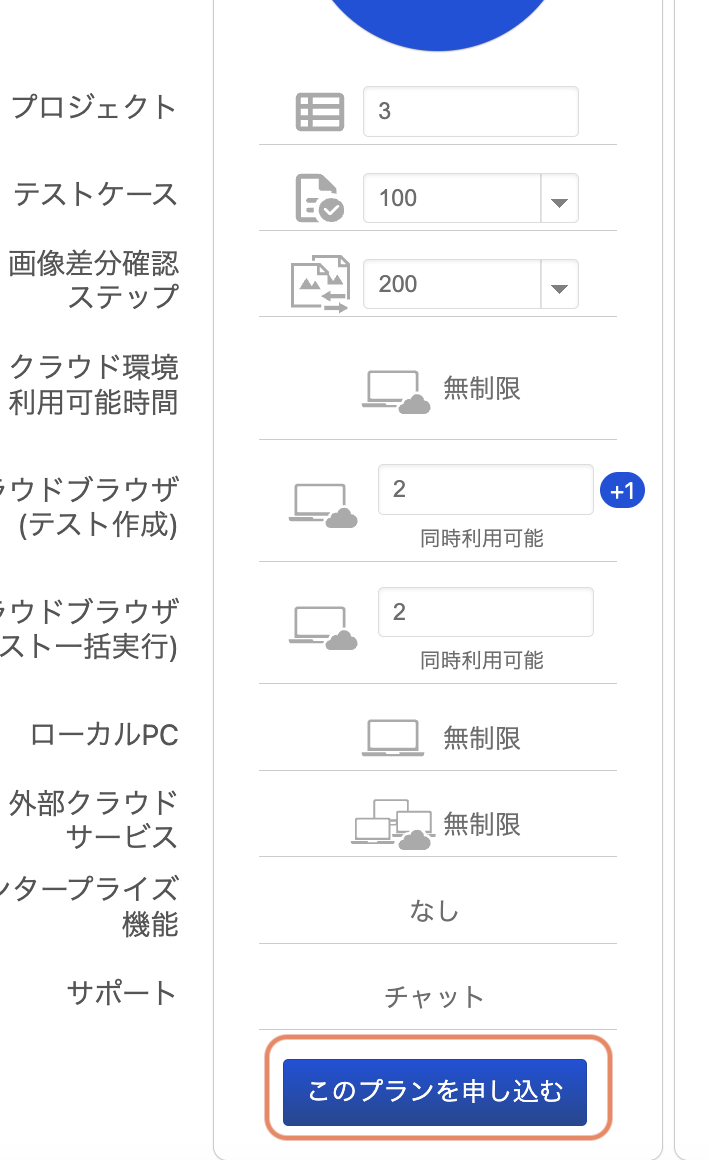This screenshot has width=708, height=1160.
Task: Click 無制限 text in local PC row
Action: point(482,738)
